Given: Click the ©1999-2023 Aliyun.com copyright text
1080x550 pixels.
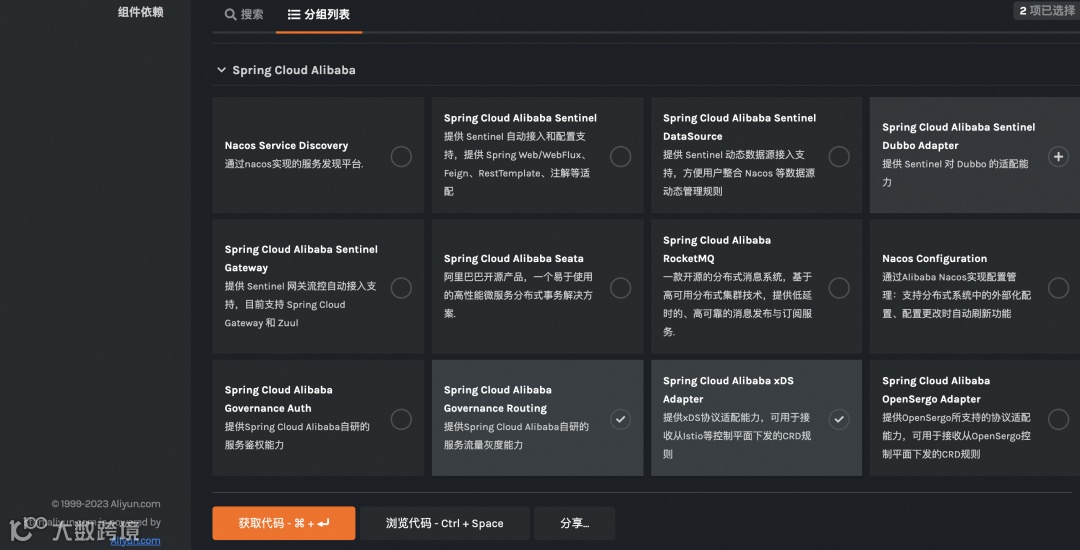Looking at the screenshot, I should [x=106, y=504].
